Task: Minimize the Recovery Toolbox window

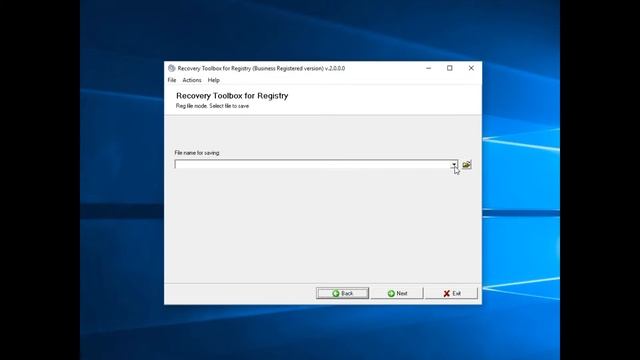Action: coord(429,68)
